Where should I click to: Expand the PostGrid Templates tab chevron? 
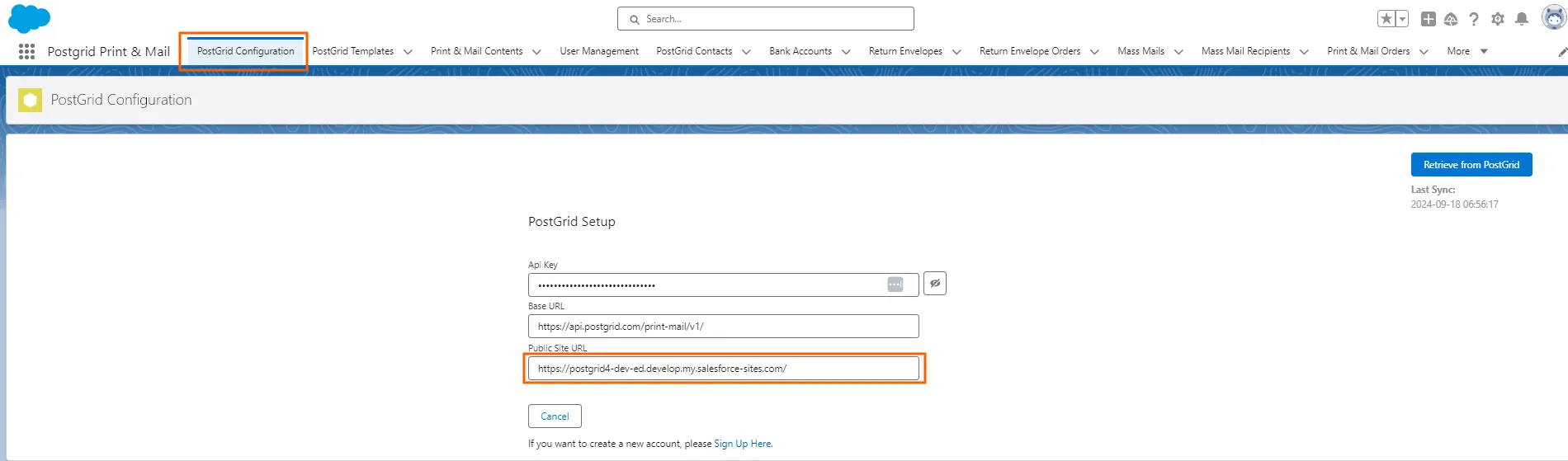408,52
